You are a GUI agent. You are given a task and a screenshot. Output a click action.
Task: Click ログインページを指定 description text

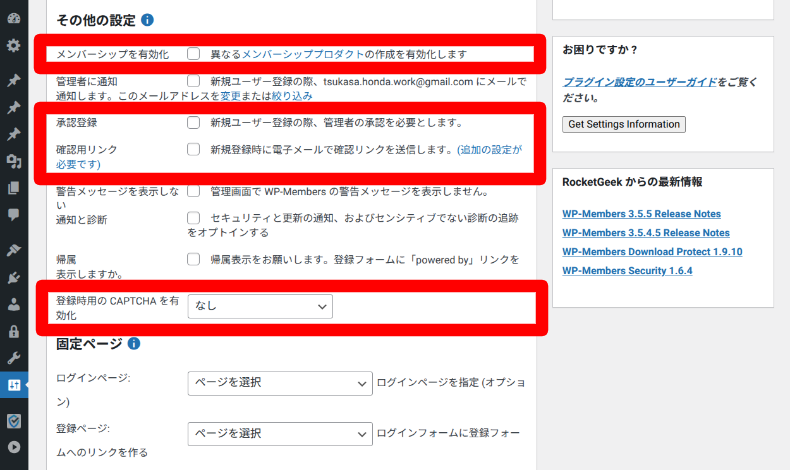(451, 382)
